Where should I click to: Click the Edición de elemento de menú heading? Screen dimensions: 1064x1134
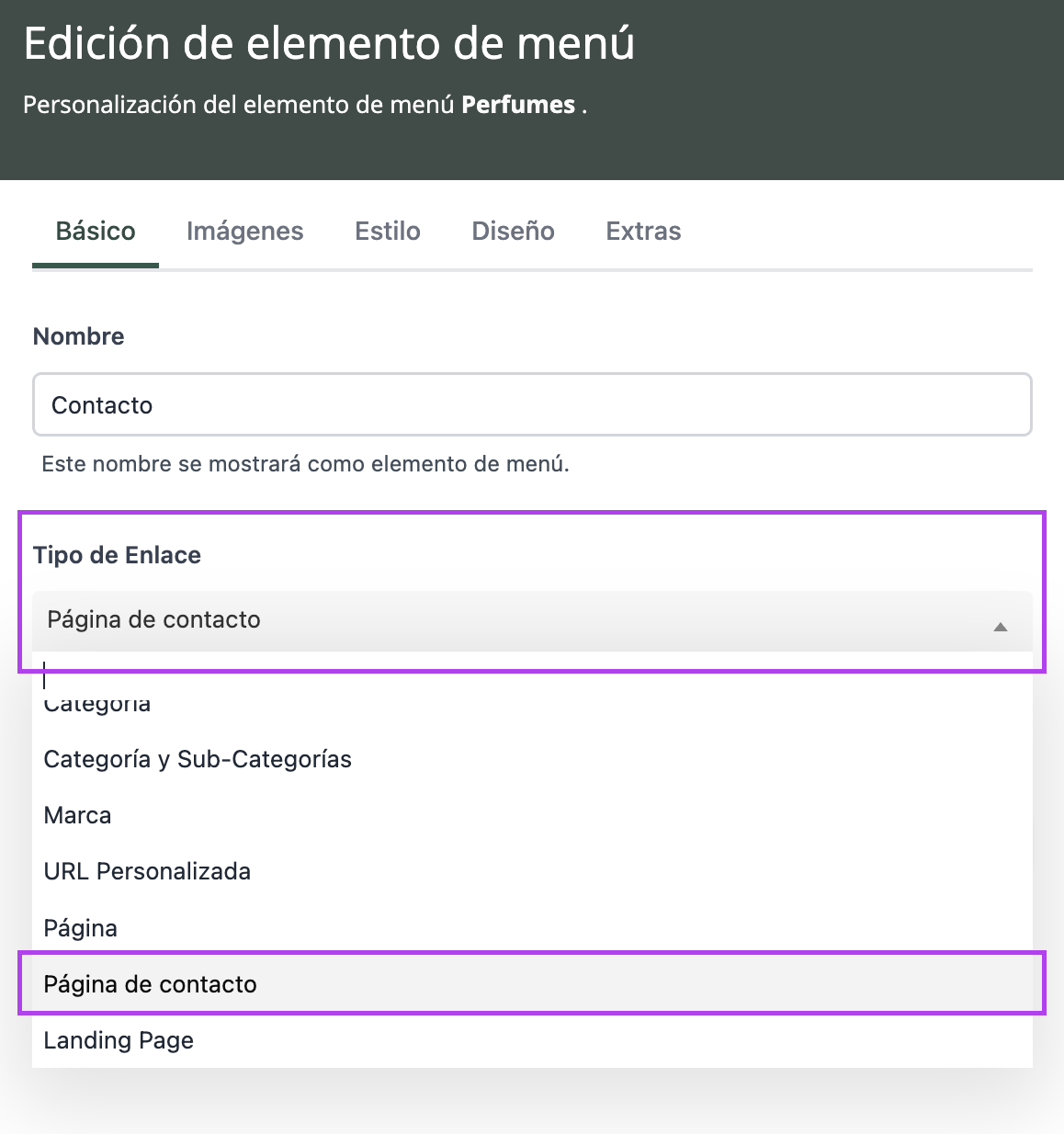(x=329, y=44)
